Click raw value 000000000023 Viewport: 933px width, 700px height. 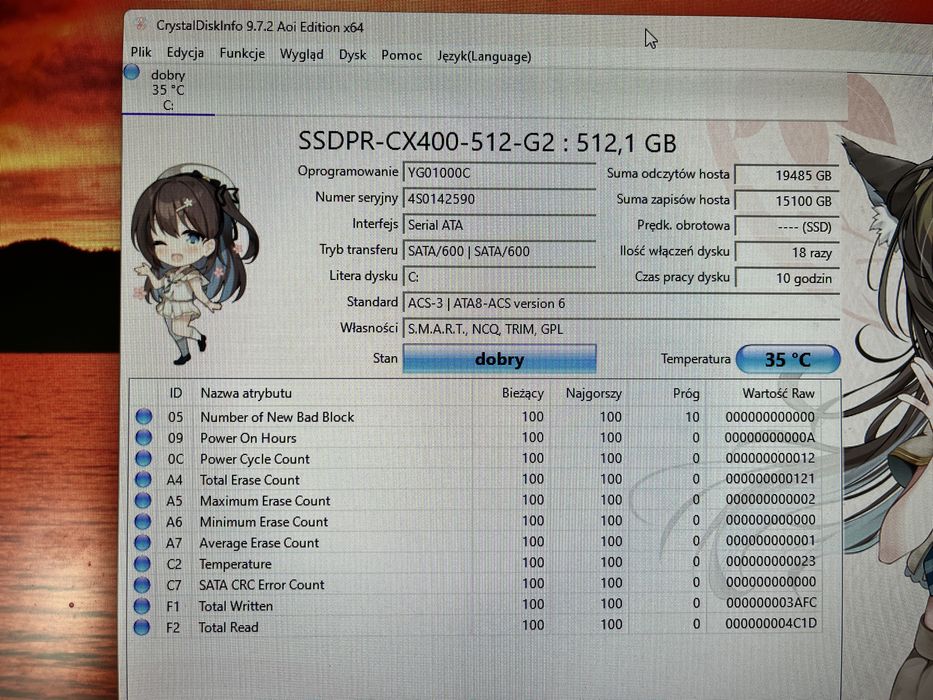[771, 561]
